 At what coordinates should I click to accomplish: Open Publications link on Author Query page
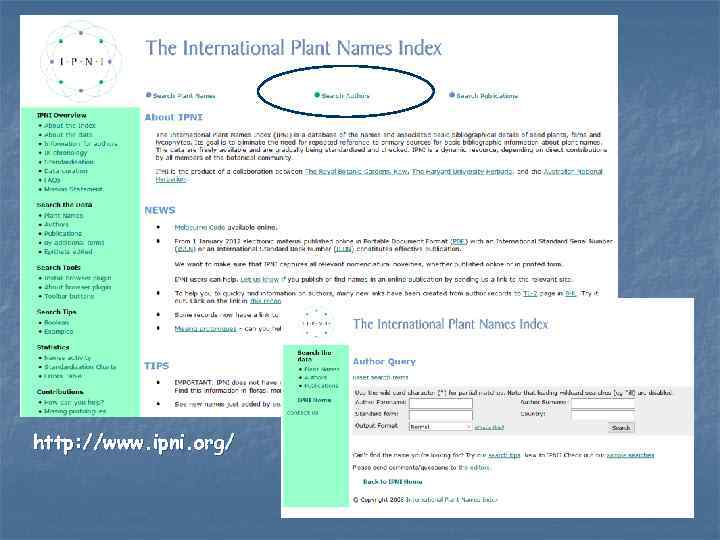click(321, 386)
